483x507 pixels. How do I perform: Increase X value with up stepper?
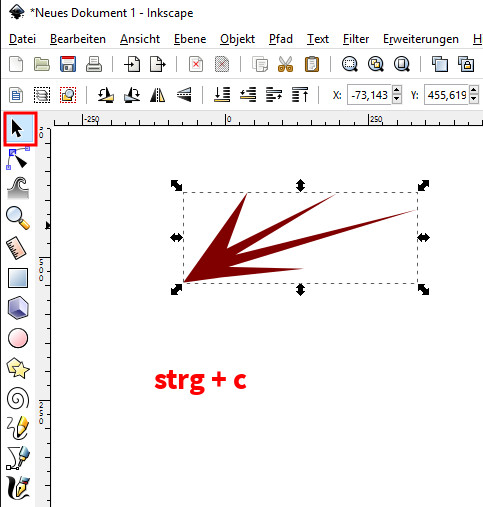[397, 90]
